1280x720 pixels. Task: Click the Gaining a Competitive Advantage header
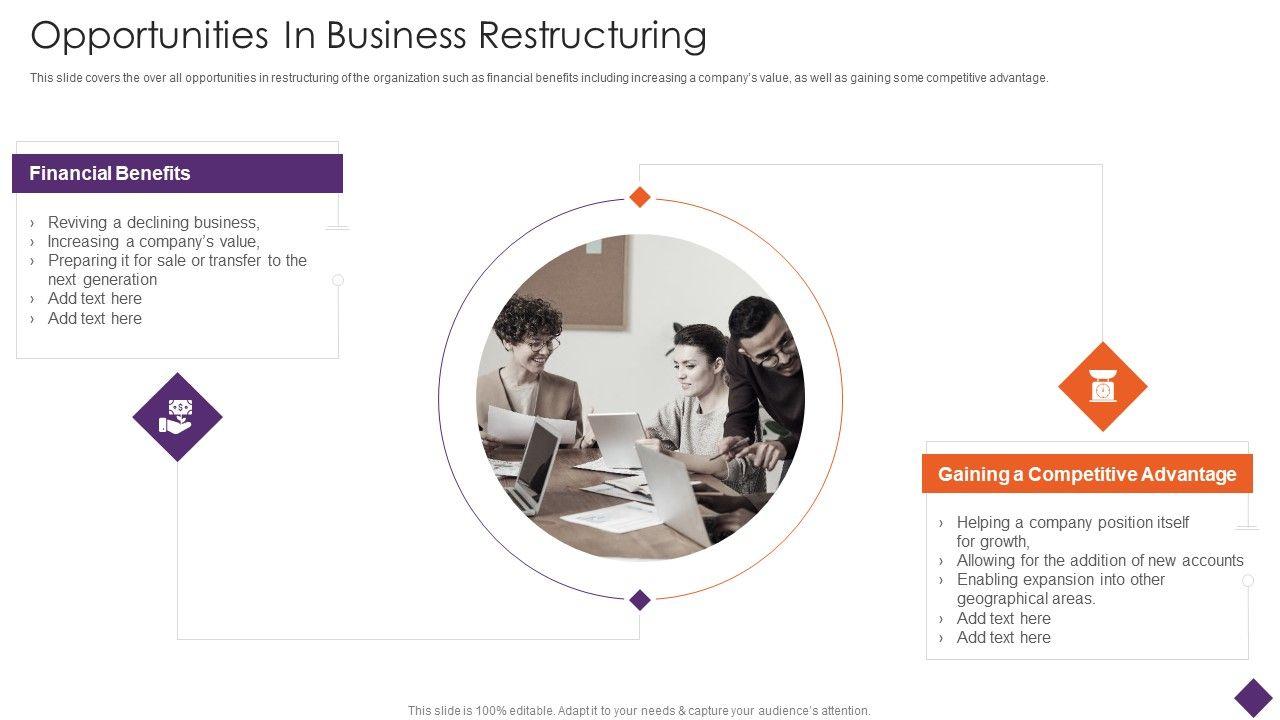pyautogui.click(x=1087, y=474)
